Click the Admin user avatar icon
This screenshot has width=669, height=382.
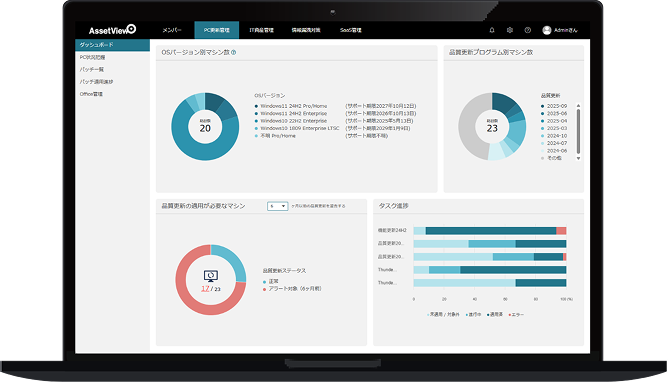(547, 30)
